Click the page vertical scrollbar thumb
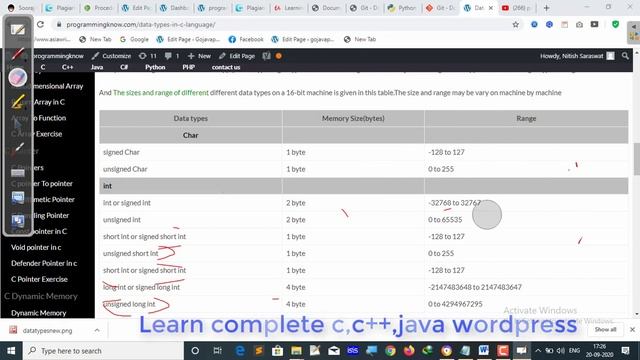 tap(636, 159)
